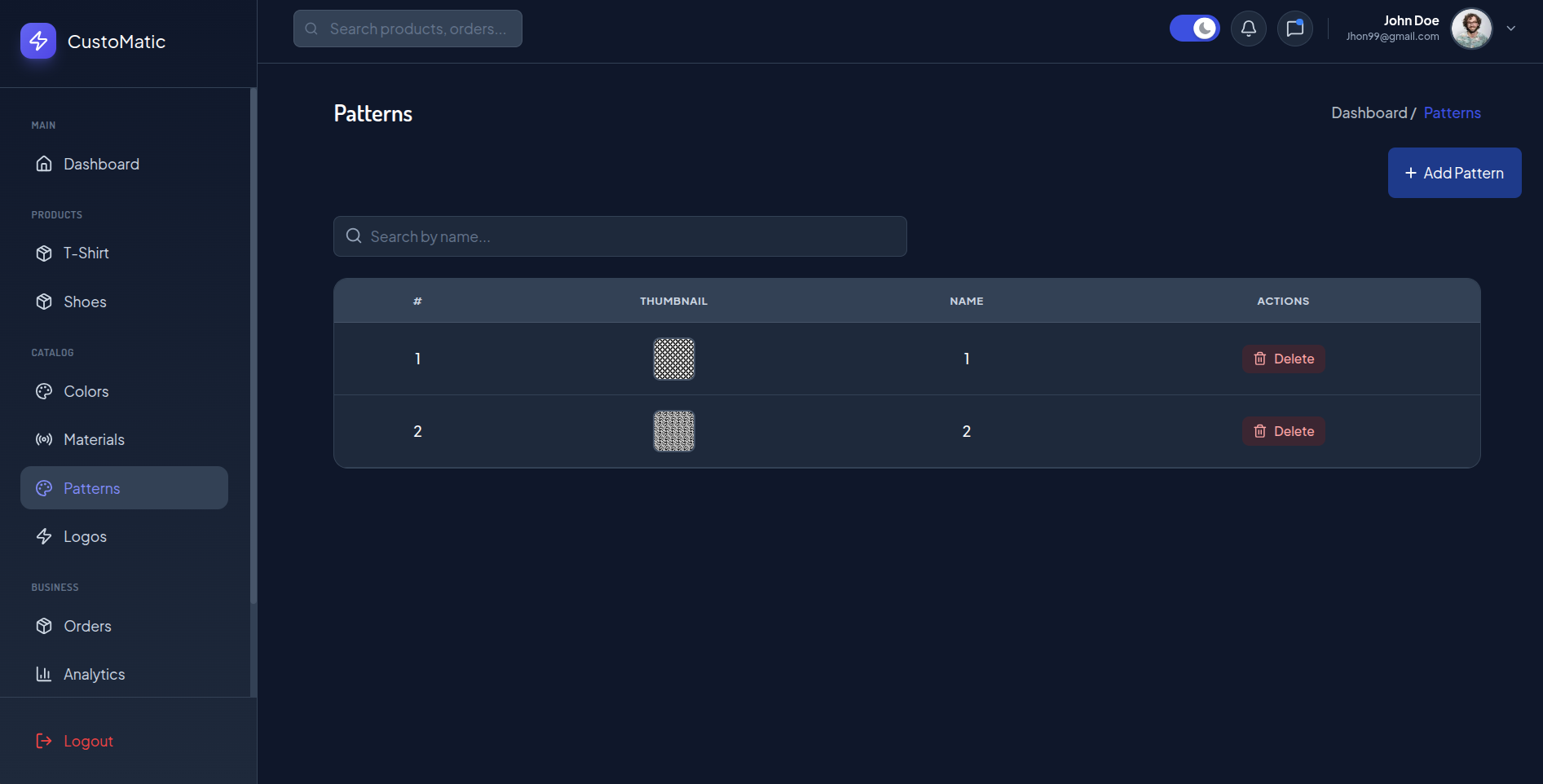1543x784 pixels.
Task: Click the T-Shirt box icon
Action: point(44,253)
